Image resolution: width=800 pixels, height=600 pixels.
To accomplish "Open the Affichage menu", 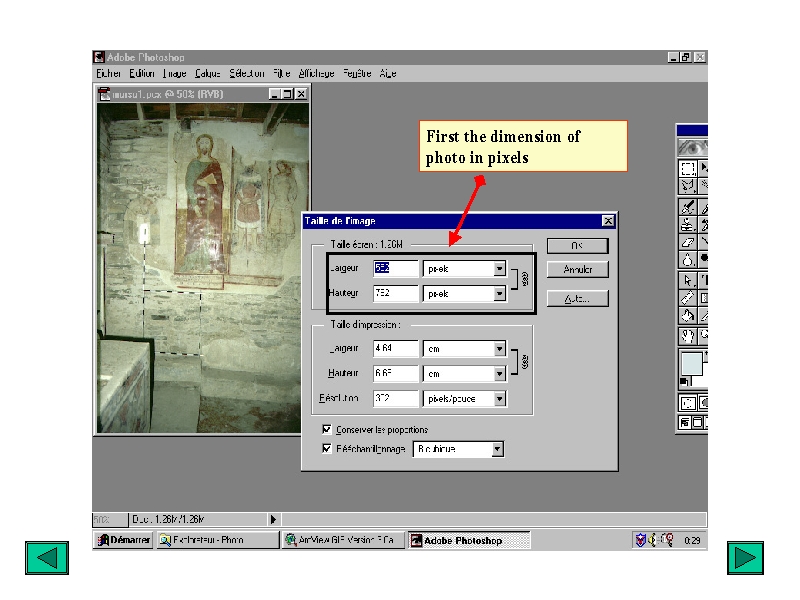I will click(316, 73).
